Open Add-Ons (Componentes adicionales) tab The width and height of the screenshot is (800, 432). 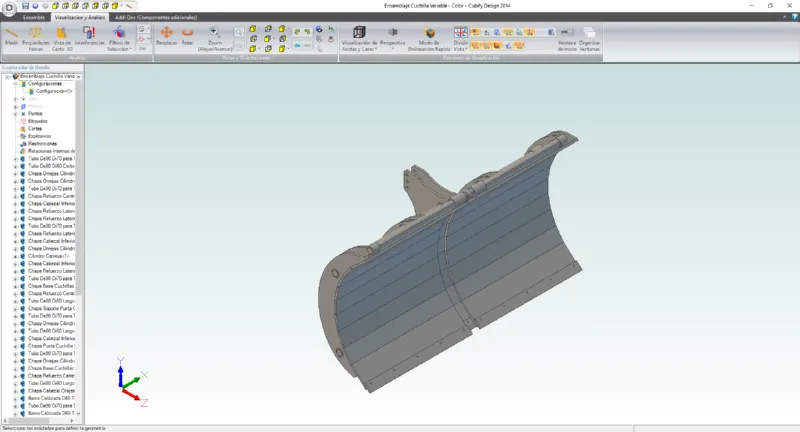(x=155, y=18)
